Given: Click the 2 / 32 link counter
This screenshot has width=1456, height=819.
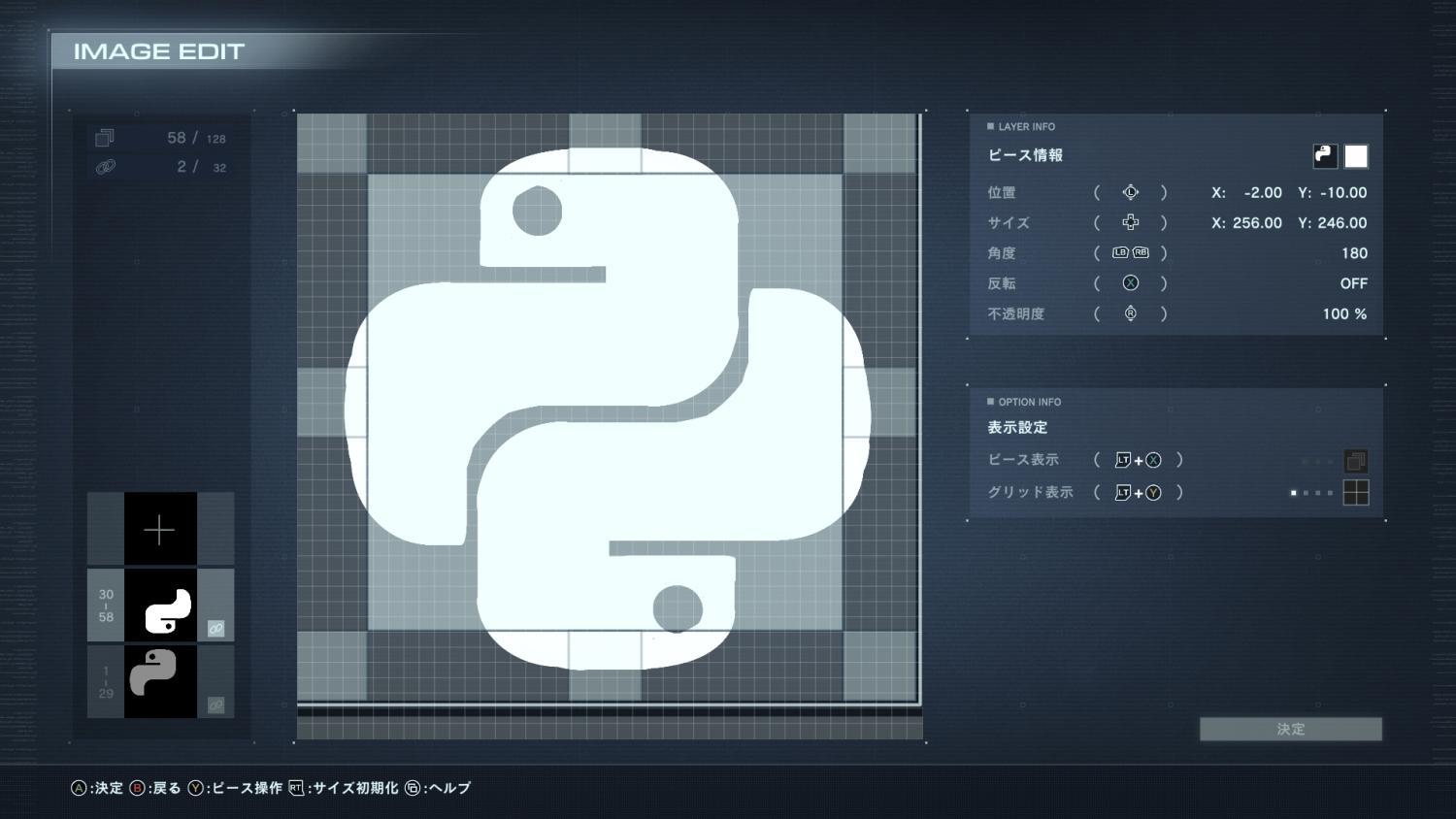Looking at the screenshot, I should click(201, 167).
